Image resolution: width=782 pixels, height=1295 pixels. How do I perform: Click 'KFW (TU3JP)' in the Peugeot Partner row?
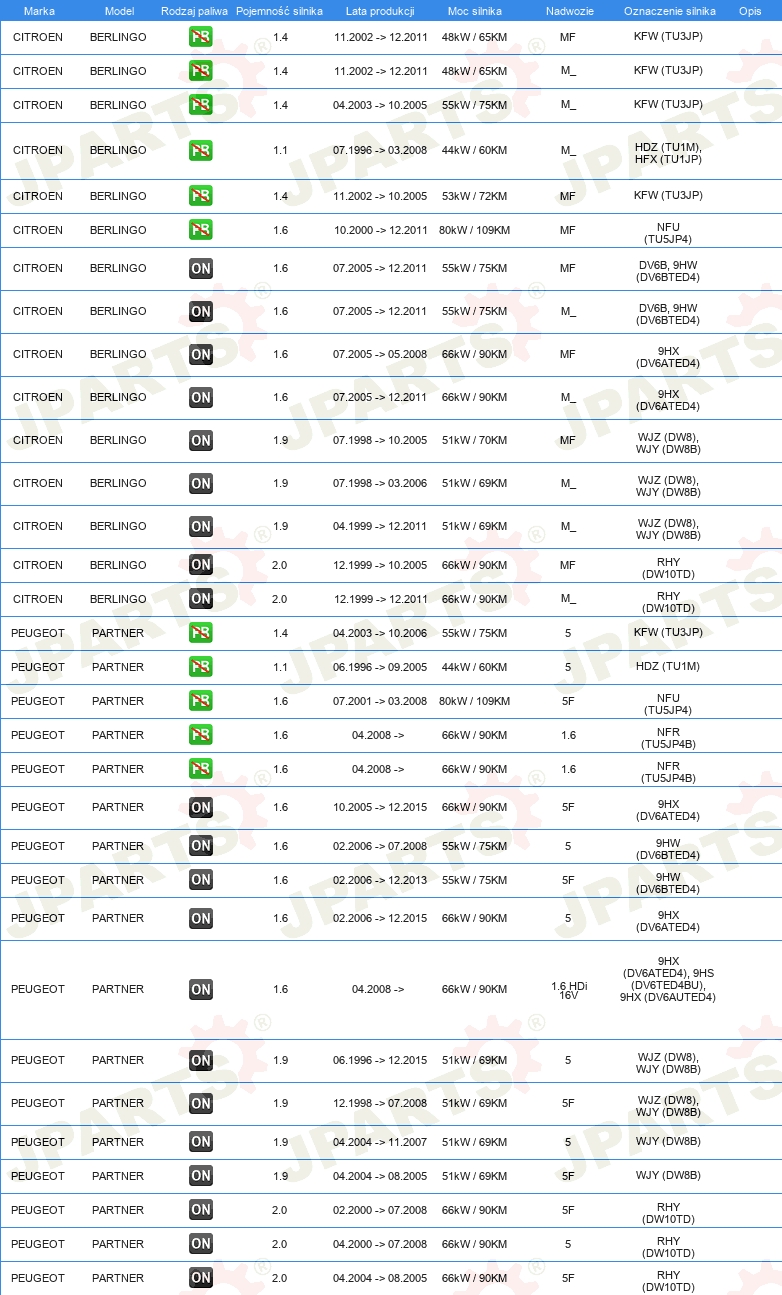(668, 632)
